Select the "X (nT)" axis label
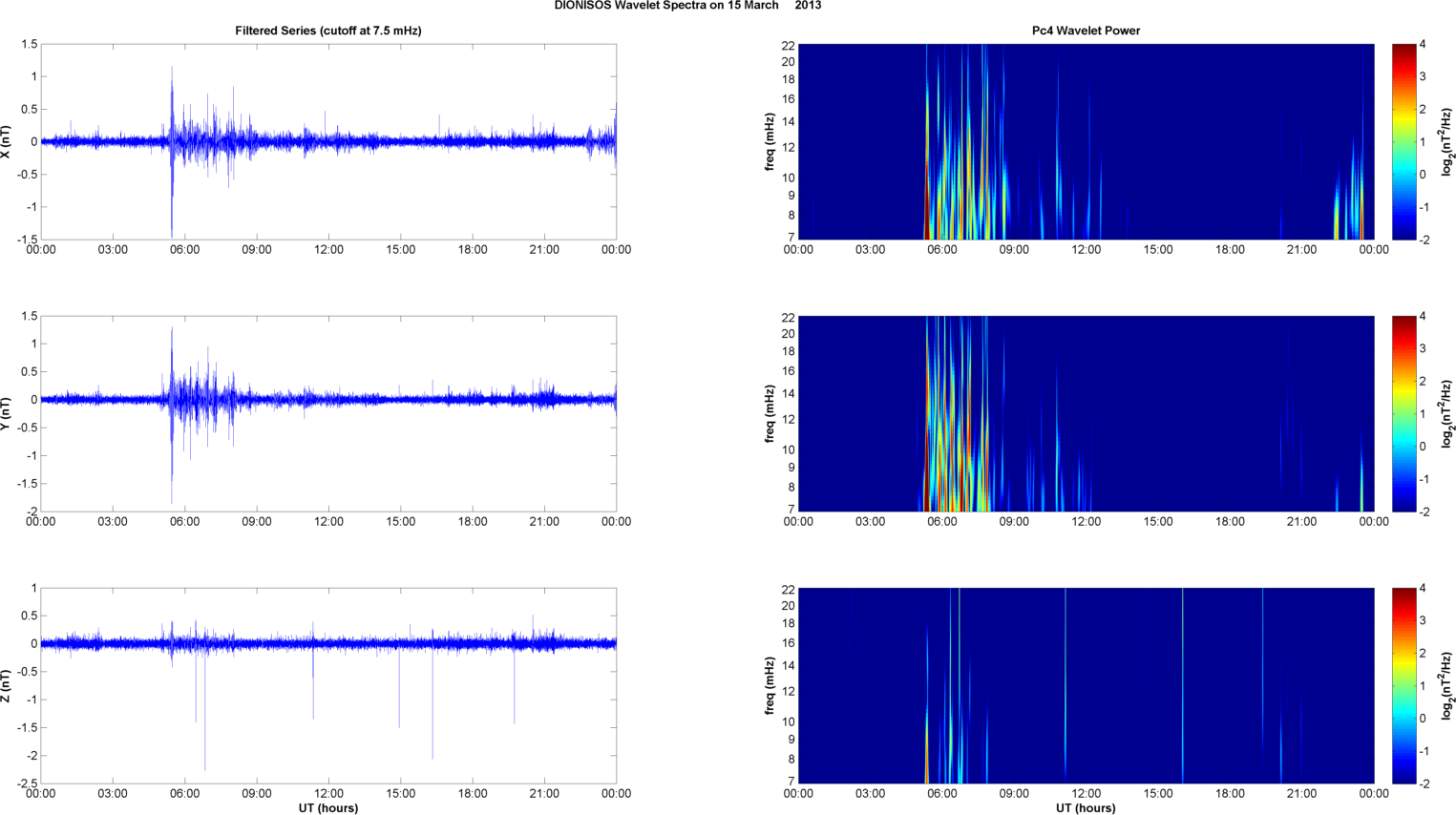Screen dimensions: 1456x815 coord(6,141)
